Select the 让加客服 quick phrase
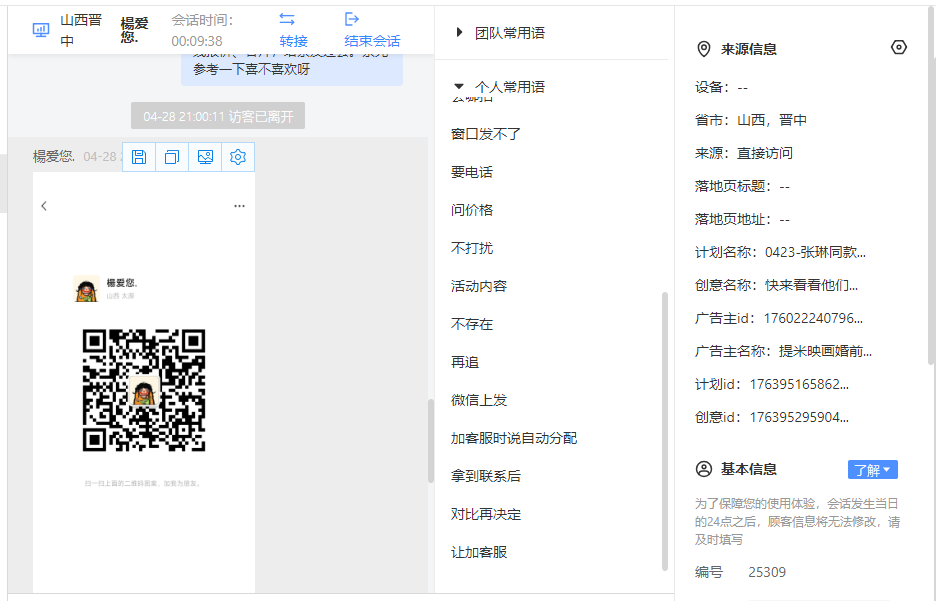Image resolution: width=936 pixels, height=601 pixels. (479, 553)
